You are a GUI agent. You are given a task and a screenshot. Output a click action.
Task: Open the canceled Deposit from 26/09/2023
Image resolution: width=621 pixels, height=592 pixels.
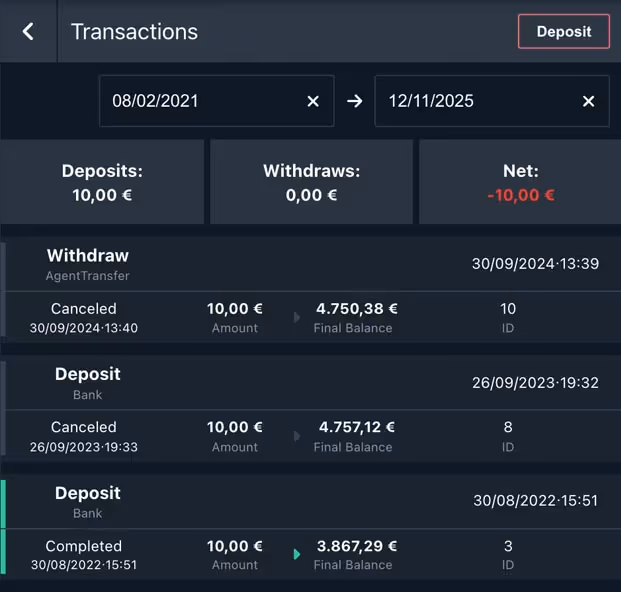[x=88, y=383]
